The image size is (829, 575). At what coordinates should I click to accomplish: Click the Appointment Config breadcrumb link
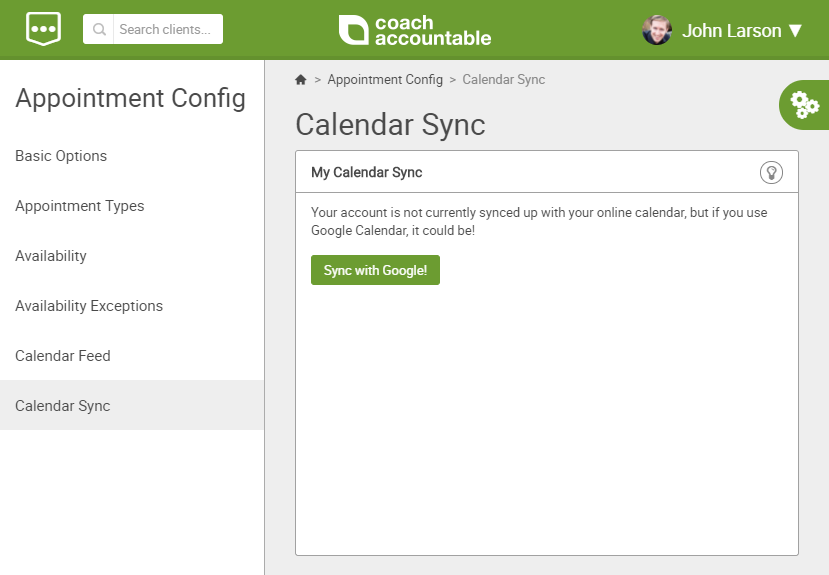[385, 79]
